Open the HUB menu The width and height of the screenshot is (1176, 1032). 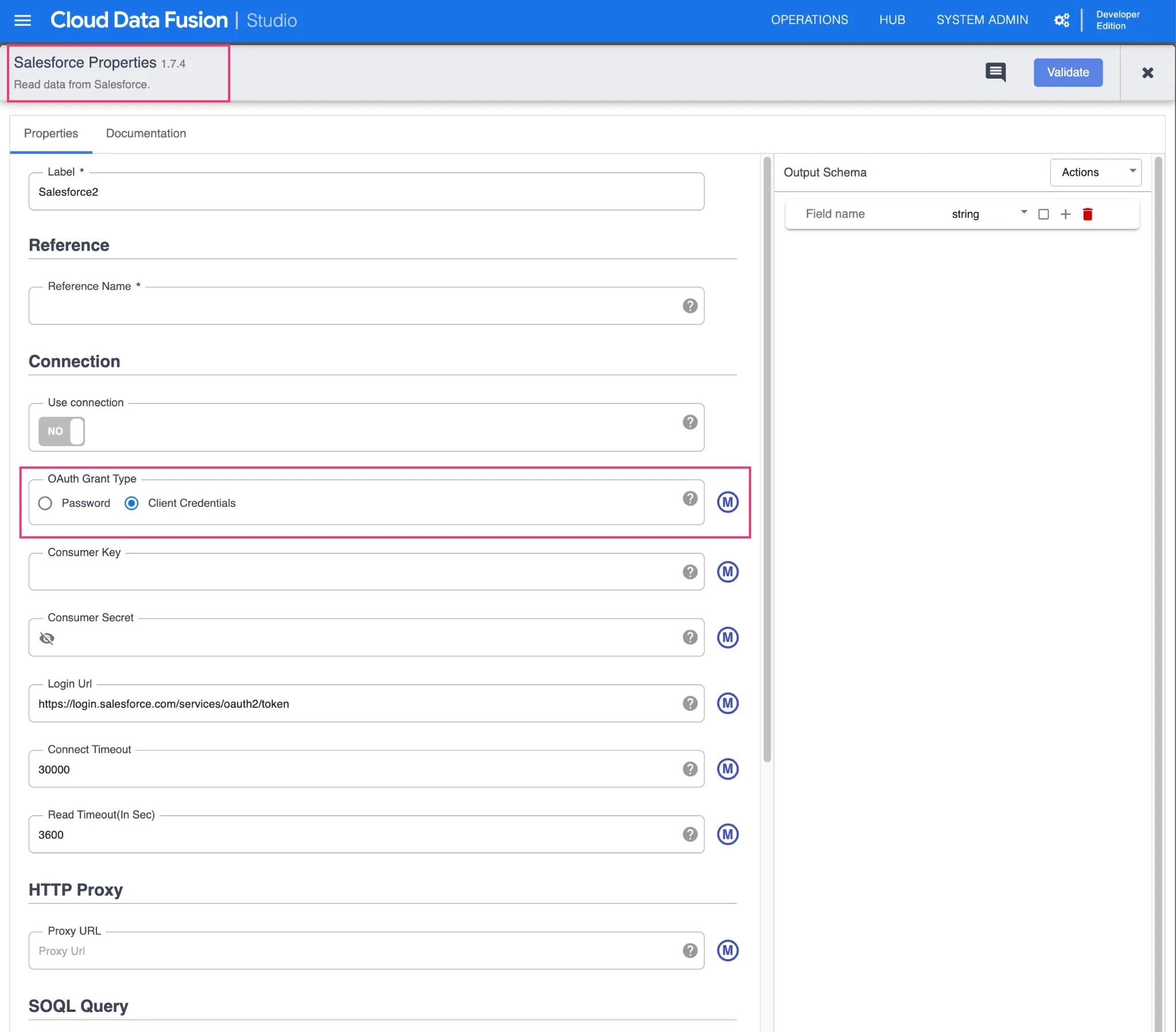click(x=892, y=20)
